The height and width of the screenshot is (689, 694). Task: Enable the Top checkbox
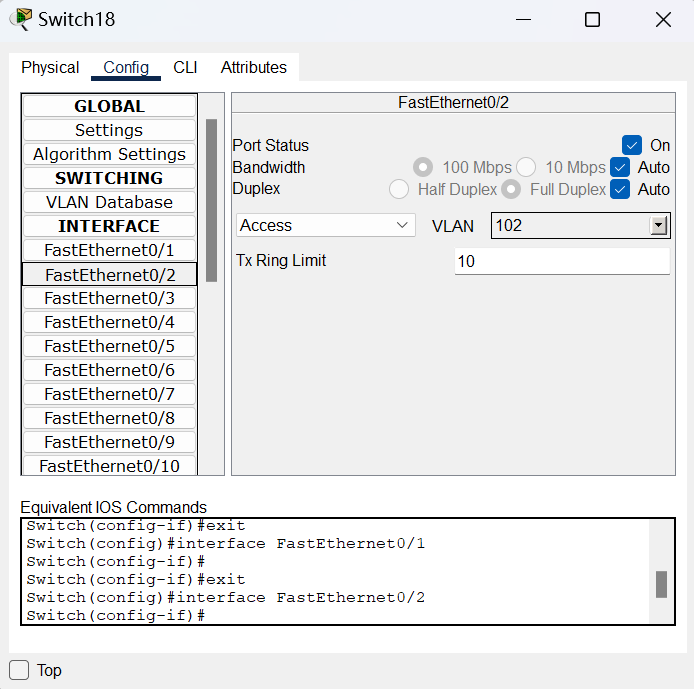[19, 670]
